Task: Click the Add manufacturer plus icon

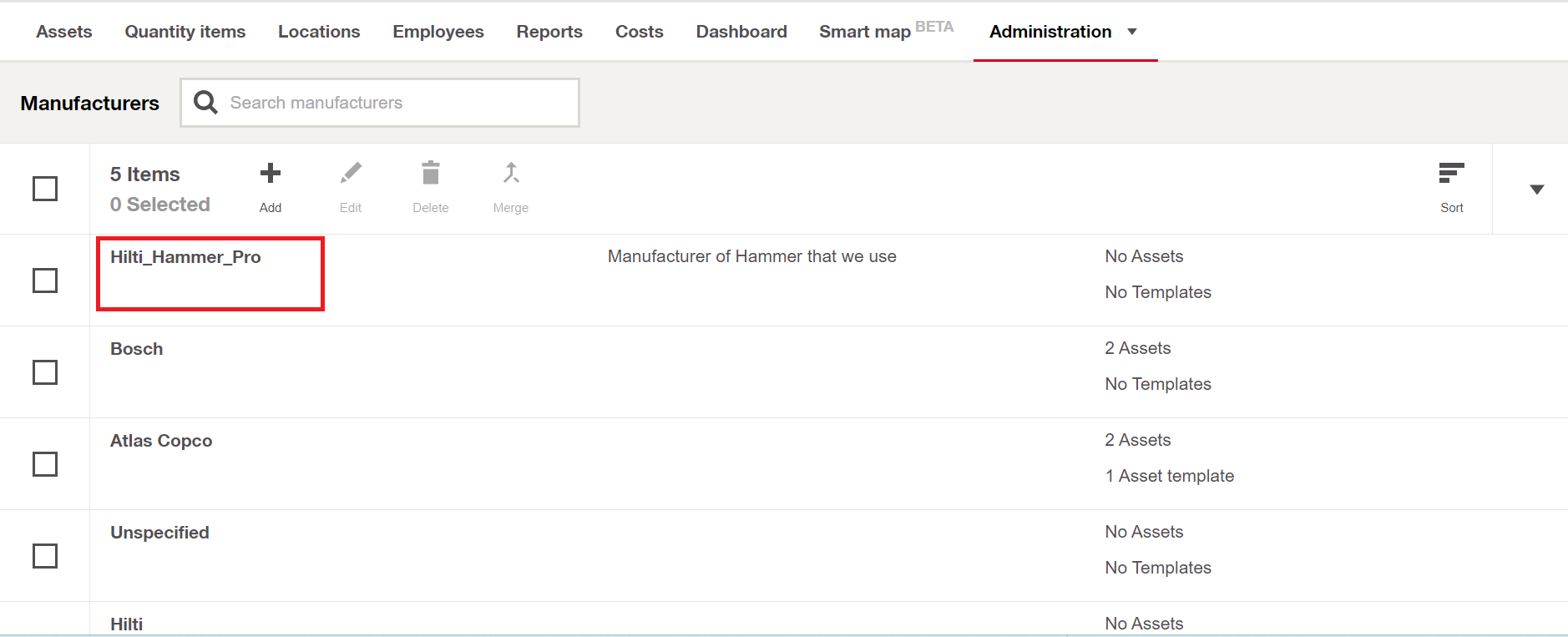Action: [x=271, y=174]
